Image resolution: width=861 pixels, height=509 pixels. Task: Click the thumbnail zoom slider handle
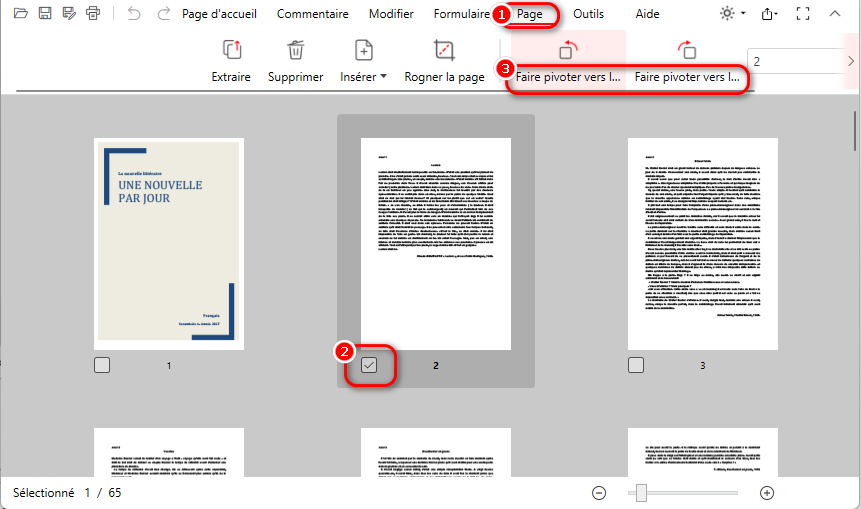(x=641, y=493)
